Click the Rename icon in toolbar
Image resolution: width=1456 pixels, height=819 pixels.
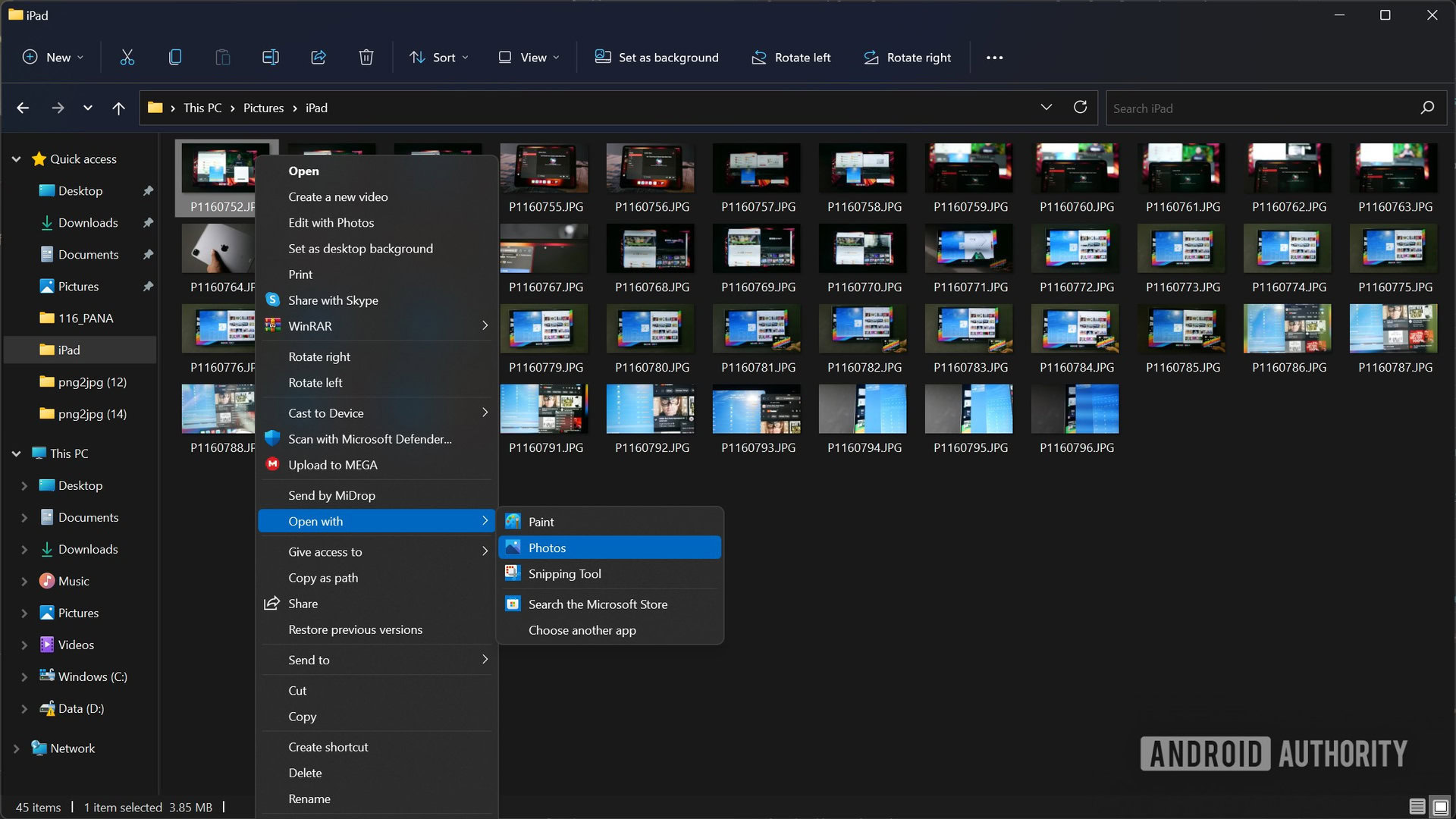270,57
